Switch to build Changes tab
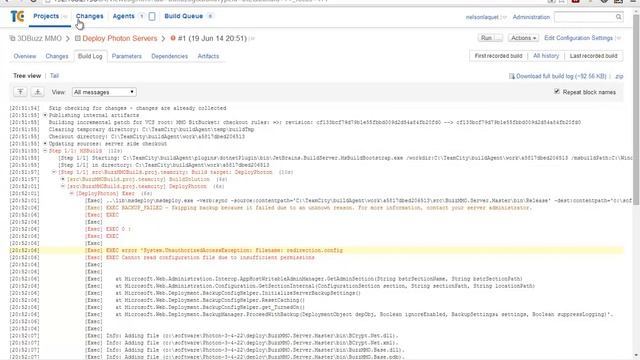Screen dimensions: 640x360 coord(57,56)
